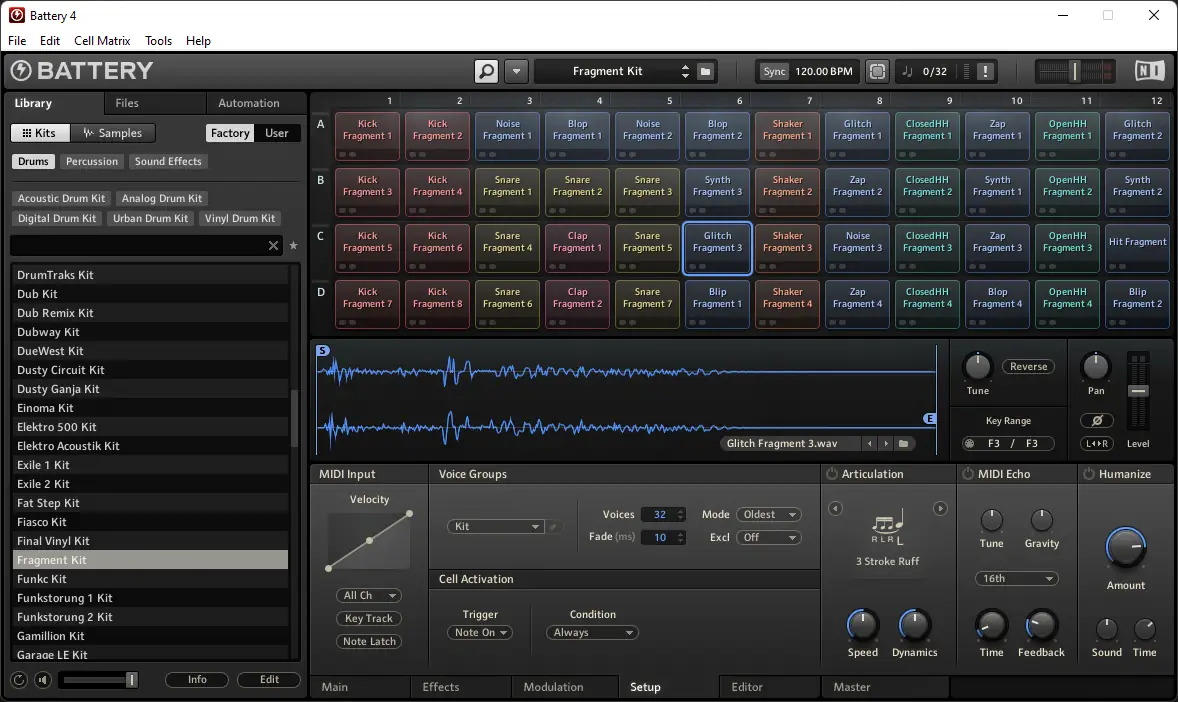Open sample folder icon in waveform
The image size is (1178, 702).
[903, 443]
